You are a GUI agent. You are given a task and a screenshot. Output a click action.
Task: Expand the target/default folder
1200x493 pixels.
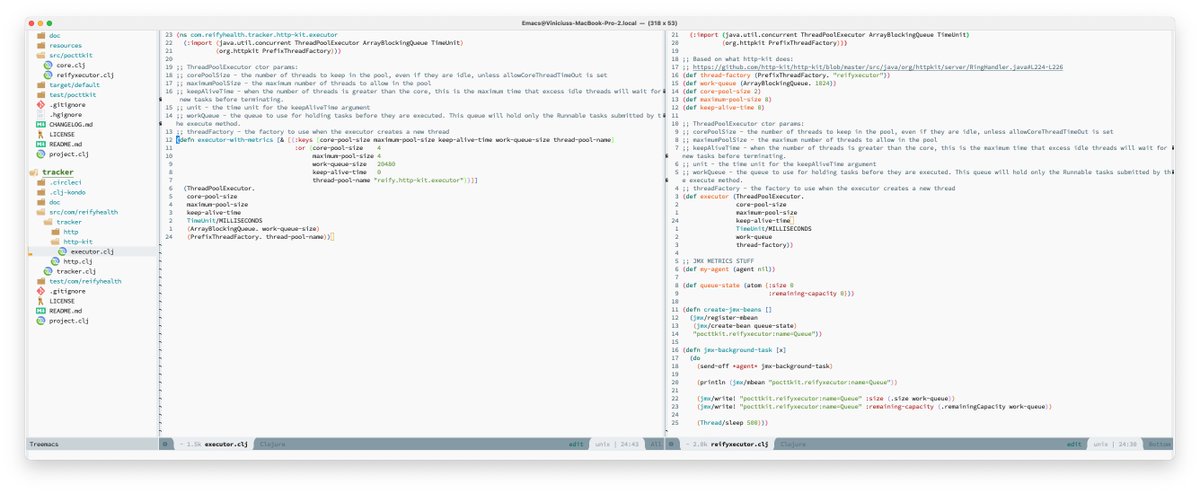pyautogui.click(x=74, y=85)
